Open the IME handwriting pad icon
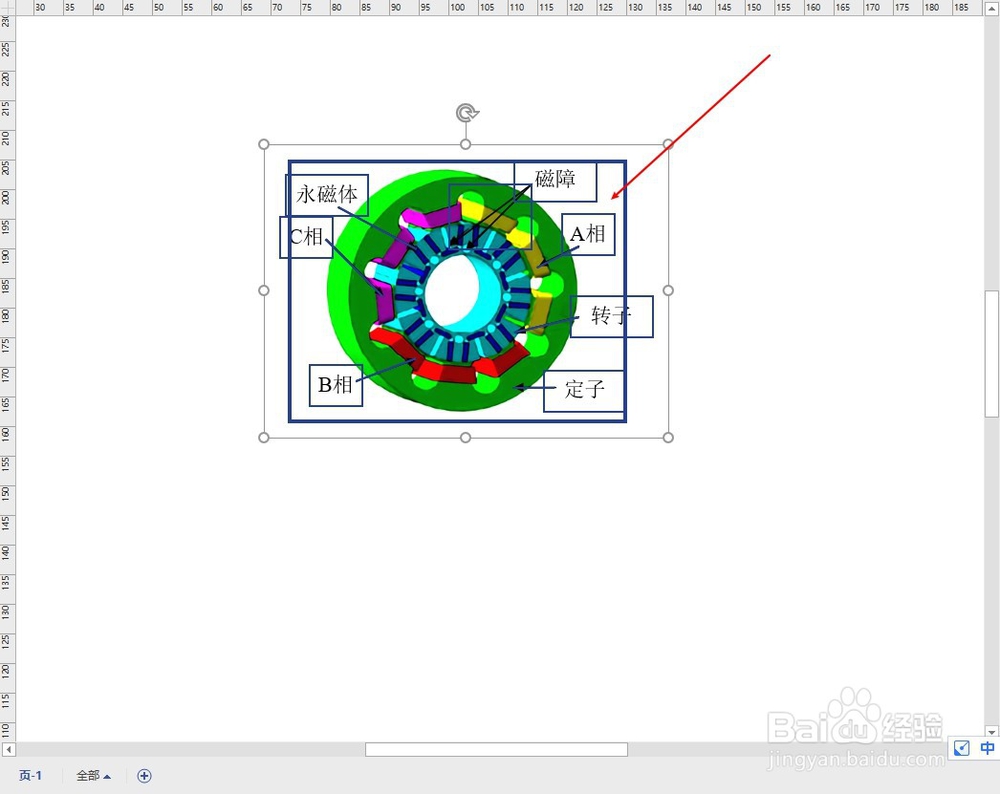Image resolution: width=1000 pixels, height=794 pixels. (x=961, y=748)
